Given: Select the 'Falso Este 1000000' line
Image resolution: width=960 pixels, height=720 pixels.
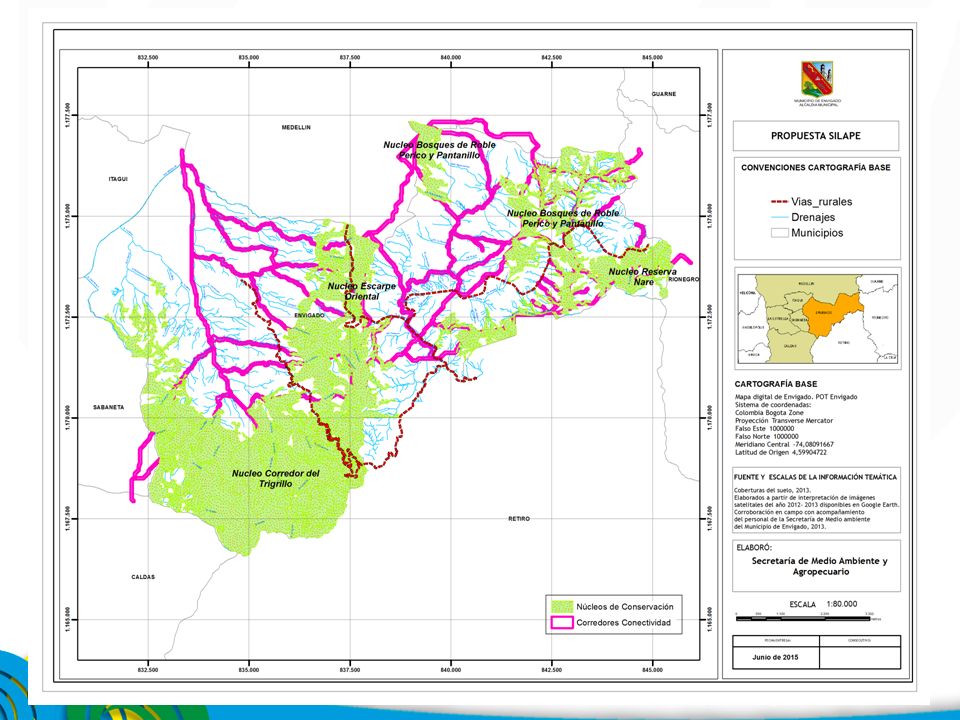Looking at the screenshot, I should (x=764, y=429).
